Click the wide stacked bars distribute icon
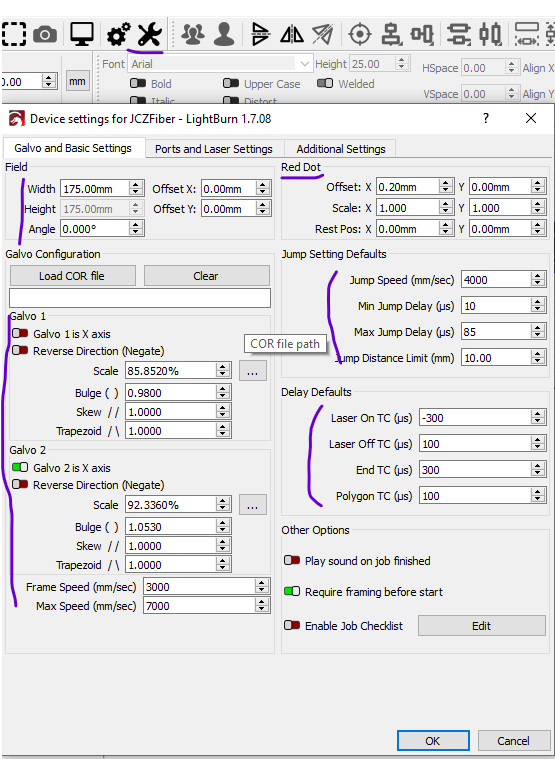The width and height of the screenshot is (555, 759). tap(459, 35)
